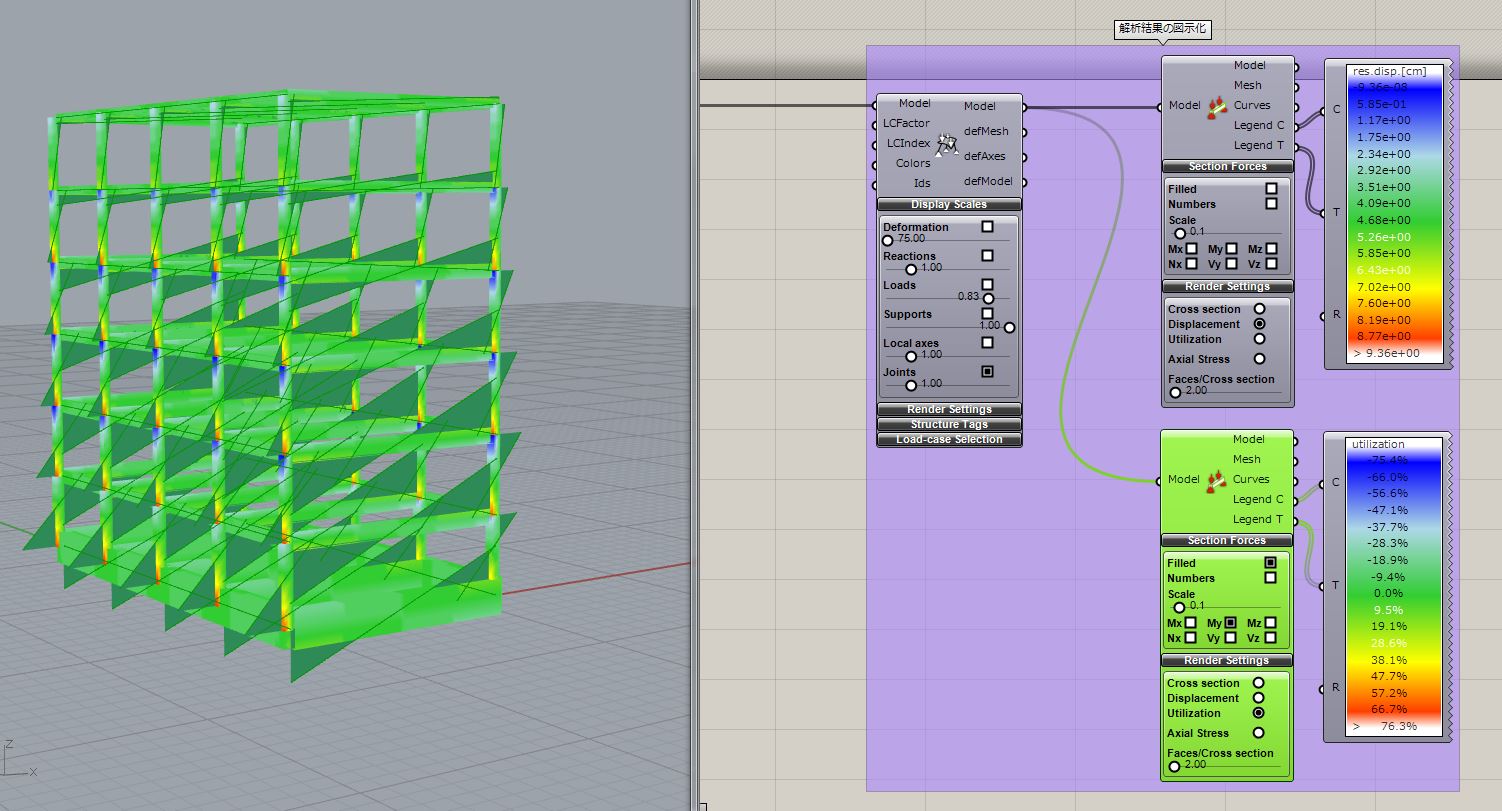Check Numbers in the green BeamView
This screenshot has height=811, width=1502.
click(1271, 578)
